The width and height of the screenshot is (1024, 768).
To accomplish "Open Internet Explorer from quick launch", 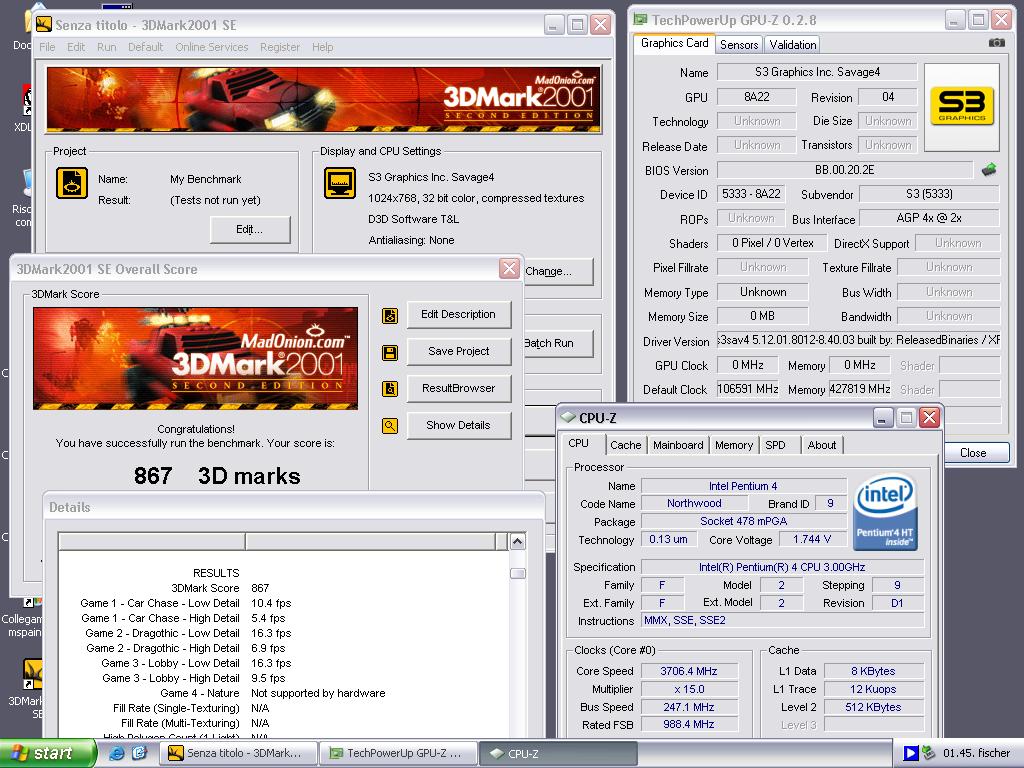I will pyautogui.click(x=117, y=753).
